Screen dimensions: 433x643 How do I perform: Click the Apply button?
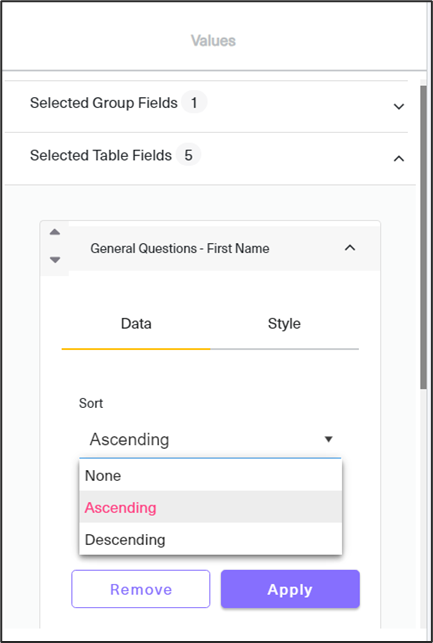(290, 589)
